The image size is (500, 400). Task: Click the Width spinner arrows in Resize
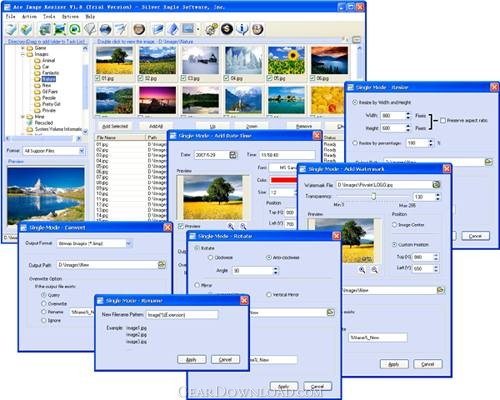coord(408,116)
